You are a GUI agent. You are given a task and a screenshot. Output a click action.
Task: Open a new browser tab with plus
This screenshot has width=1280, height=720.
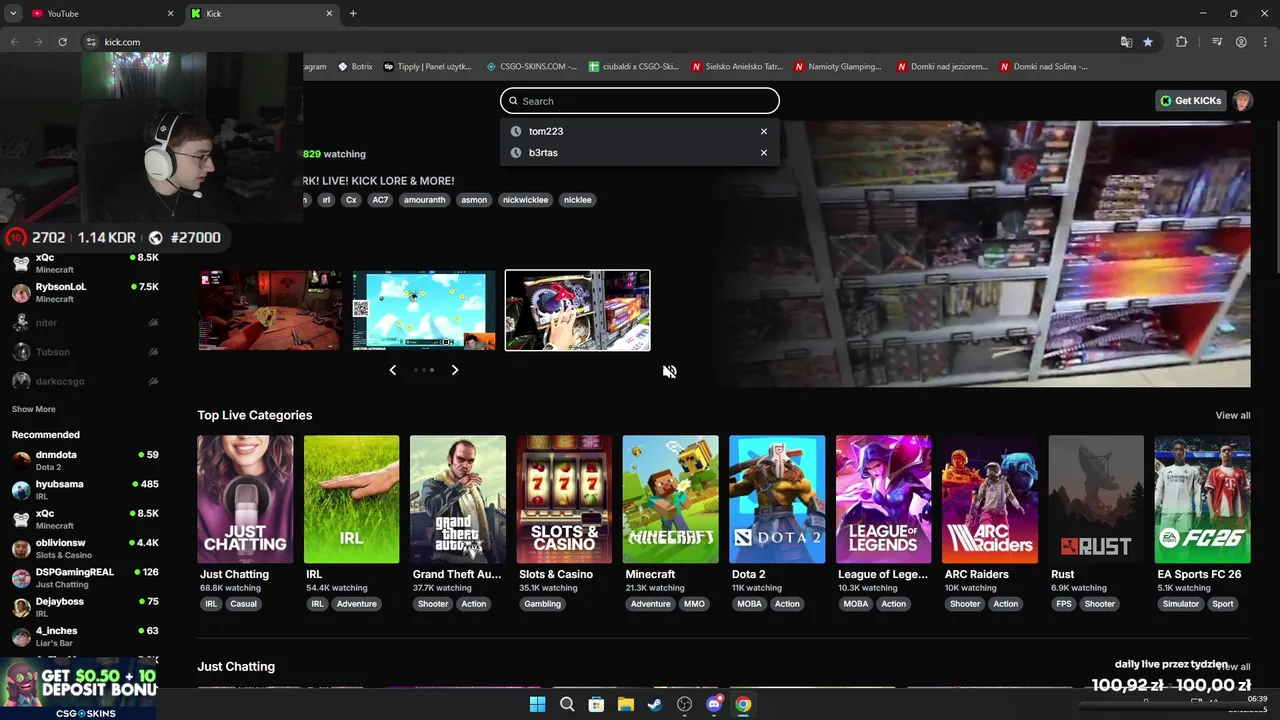pos(353,13)
